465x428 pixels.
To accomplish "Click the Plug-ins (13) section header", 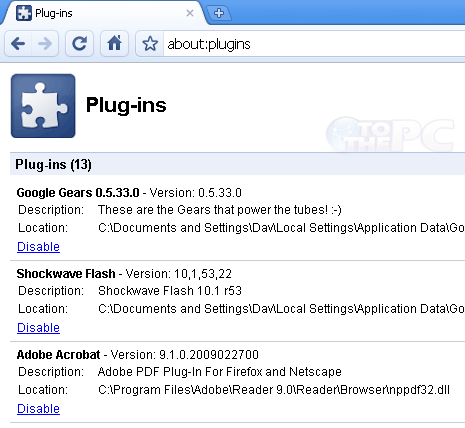I will coord(53,164).
